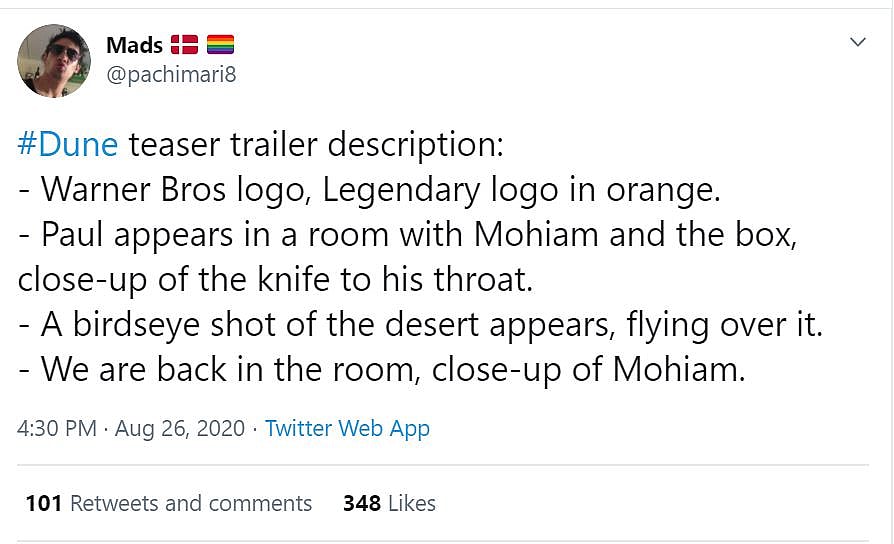Click the rainbow flag emoji beside Mads
This screenshot has width=894, height=544.
[x=220, y=44]
